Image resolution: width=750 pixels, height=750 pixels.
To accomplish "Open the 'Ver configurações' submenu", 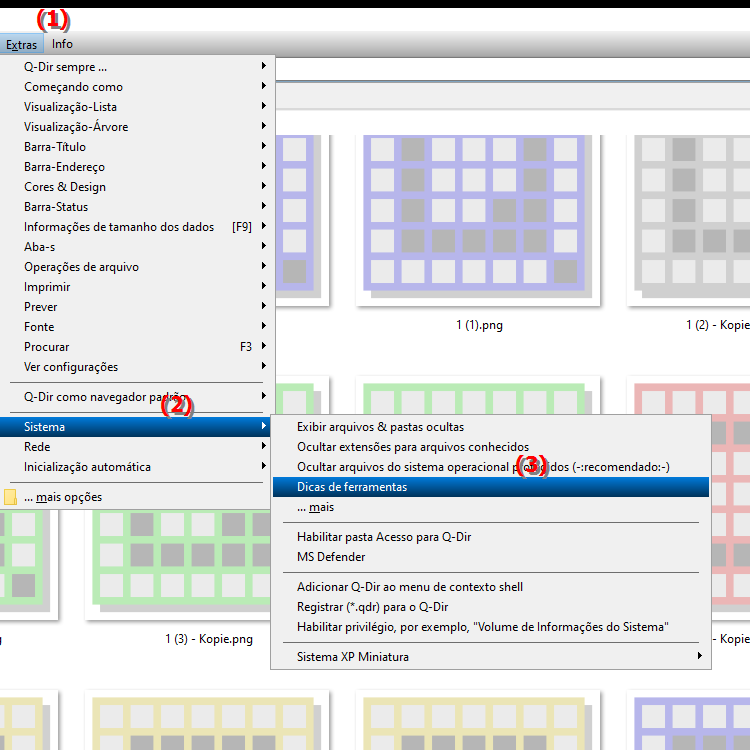I will (x=137, y=367).
